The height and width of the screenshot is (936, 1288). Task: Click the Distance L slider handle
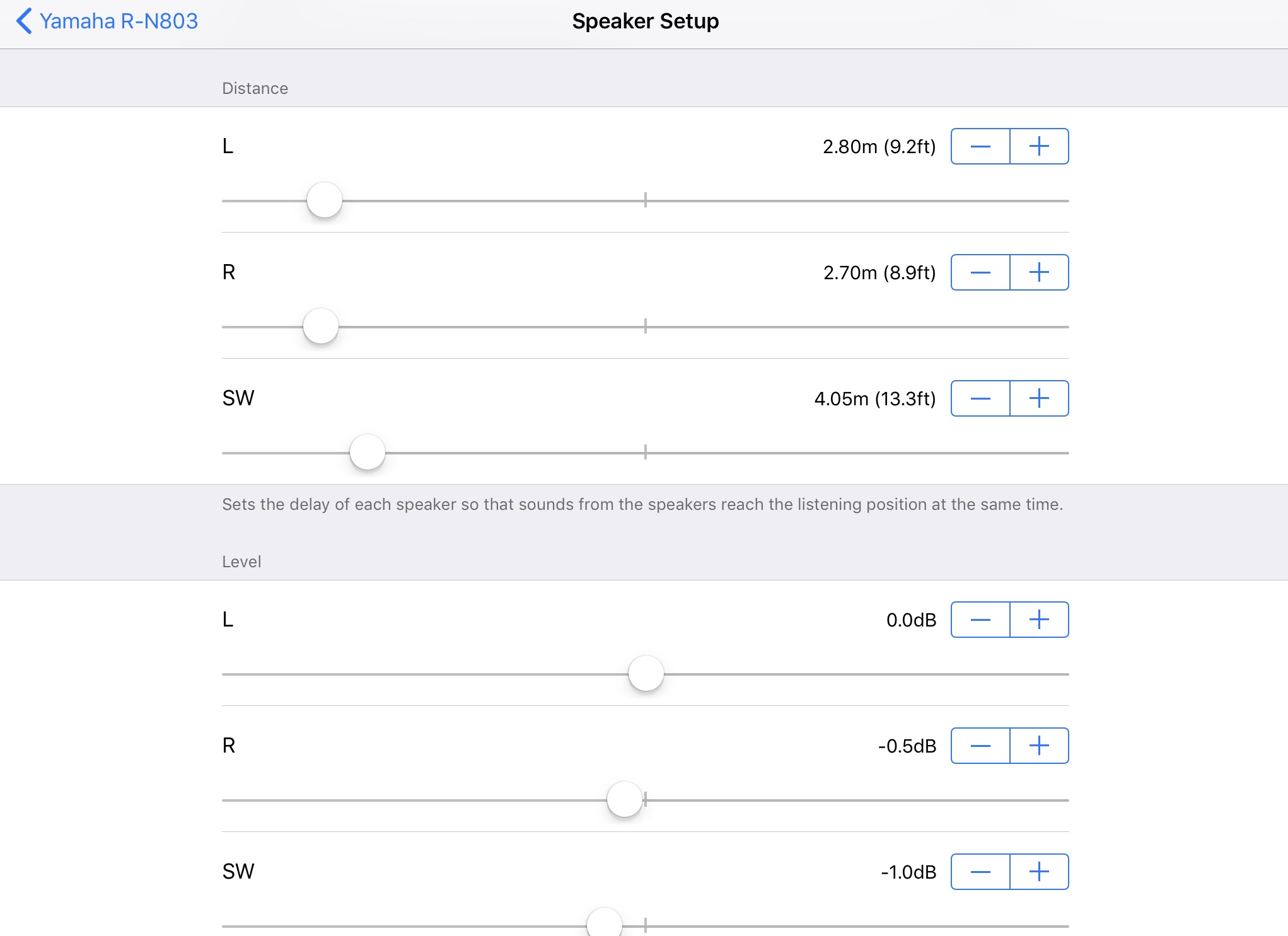(325, 200)
